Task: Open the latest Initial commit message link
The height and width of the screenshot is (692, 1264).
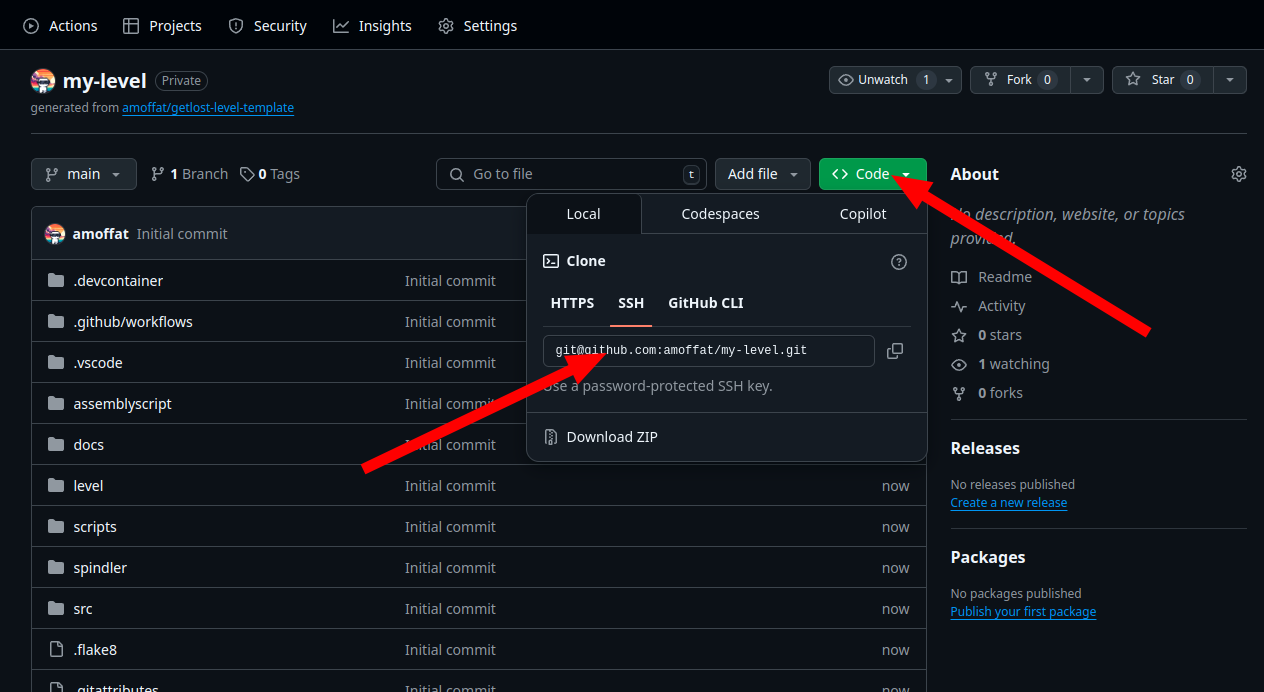Action: [182, 234]
